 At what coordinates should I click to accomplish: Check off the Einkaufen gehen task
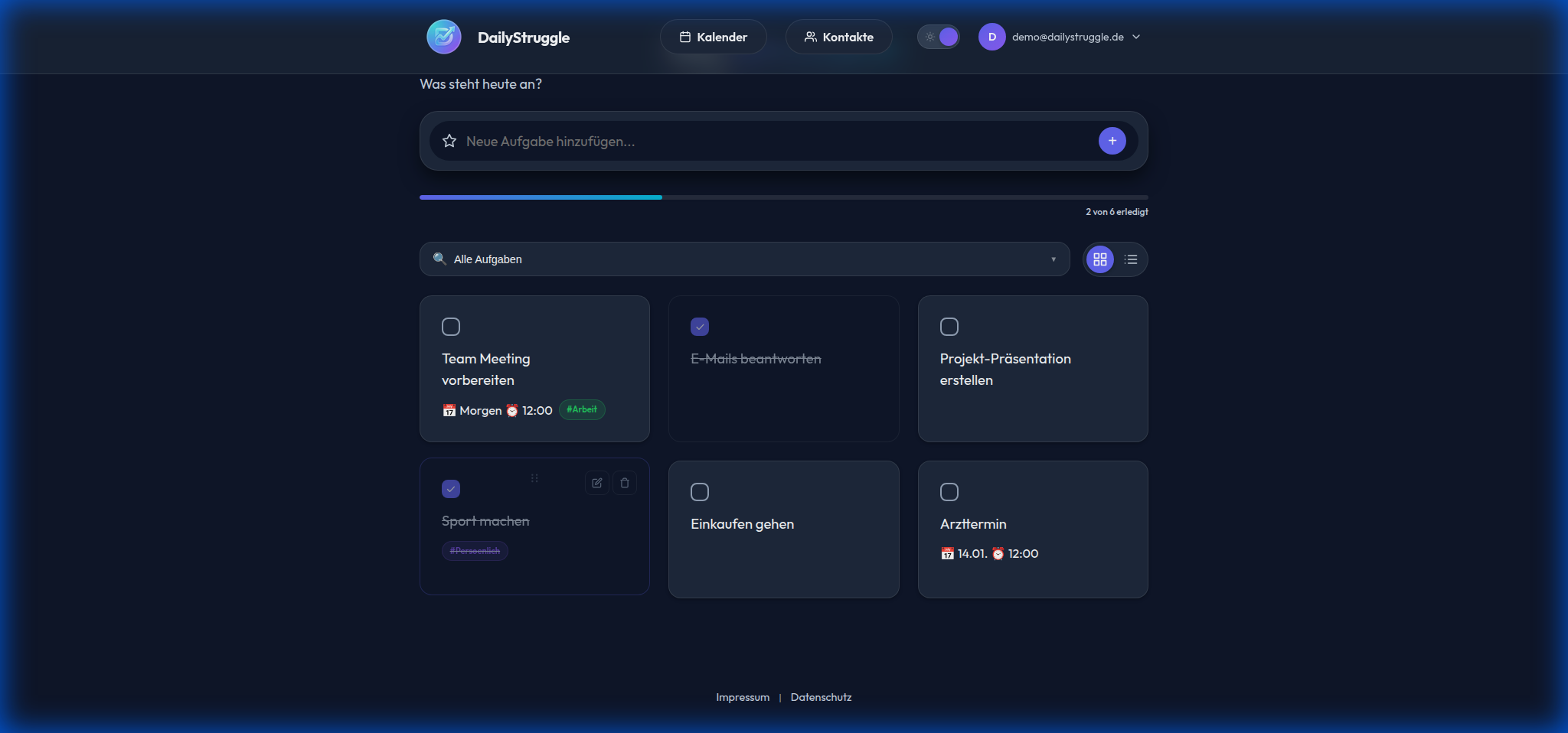700,492
